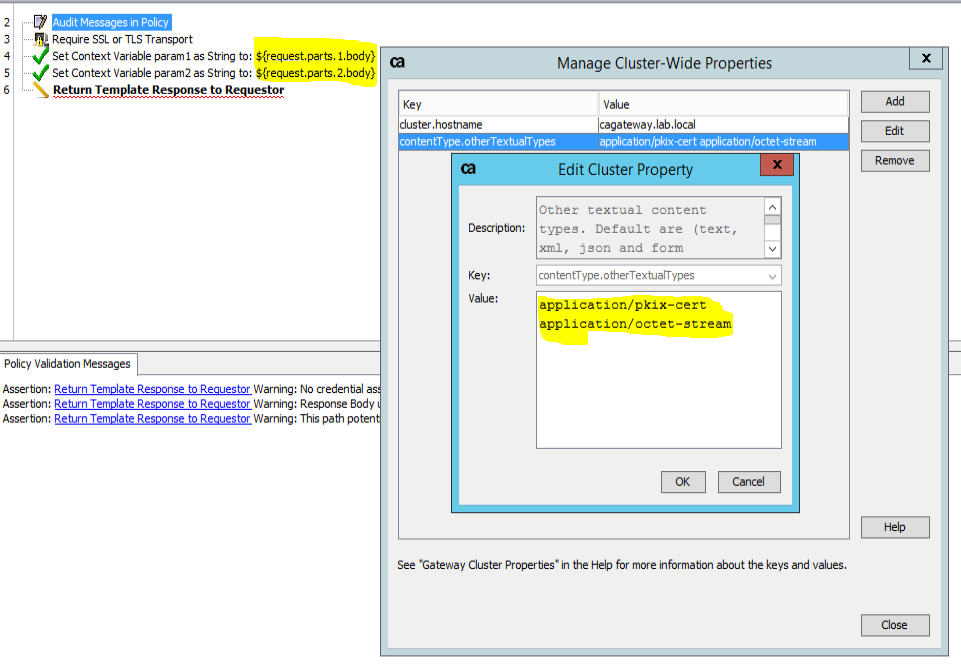Open the Key combo box dropdown arrow
This screenshot has height=669, width=961.
(x=774, y=275)
